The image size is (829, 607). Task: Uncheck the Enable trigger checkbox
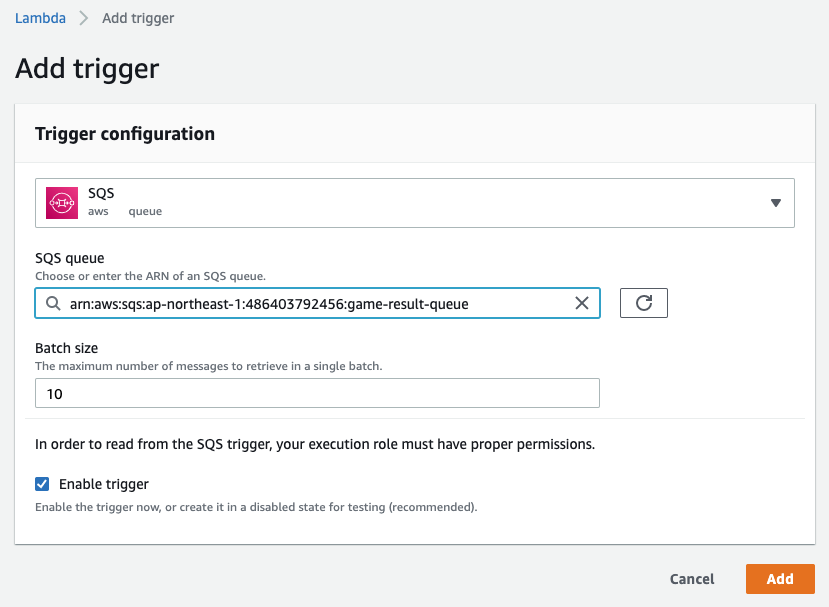point(42,484)
